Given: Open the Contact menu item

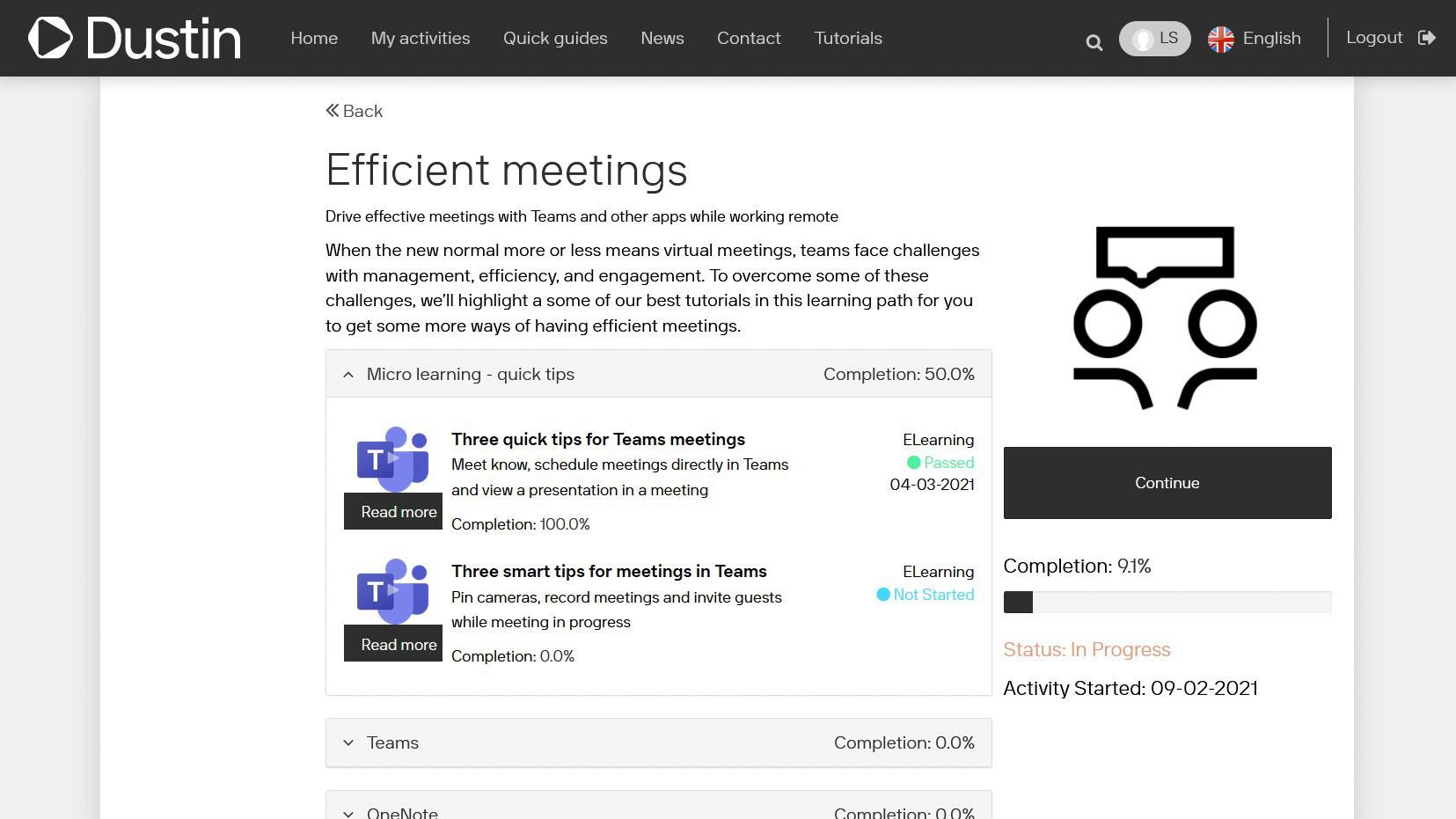Looking at the screenshot, I should 749,38.
